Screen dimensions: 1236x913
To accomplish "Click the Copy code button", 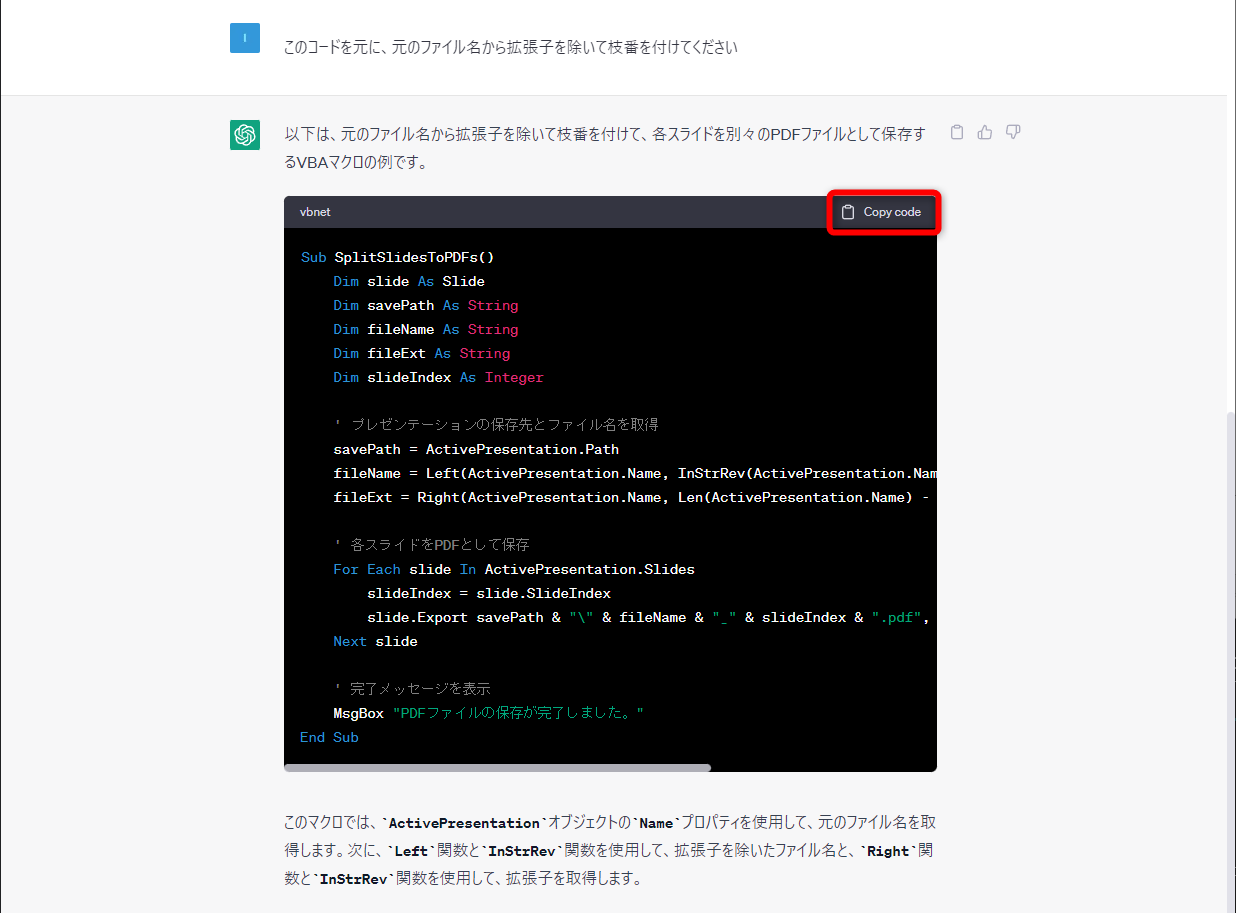I will 884,212.
